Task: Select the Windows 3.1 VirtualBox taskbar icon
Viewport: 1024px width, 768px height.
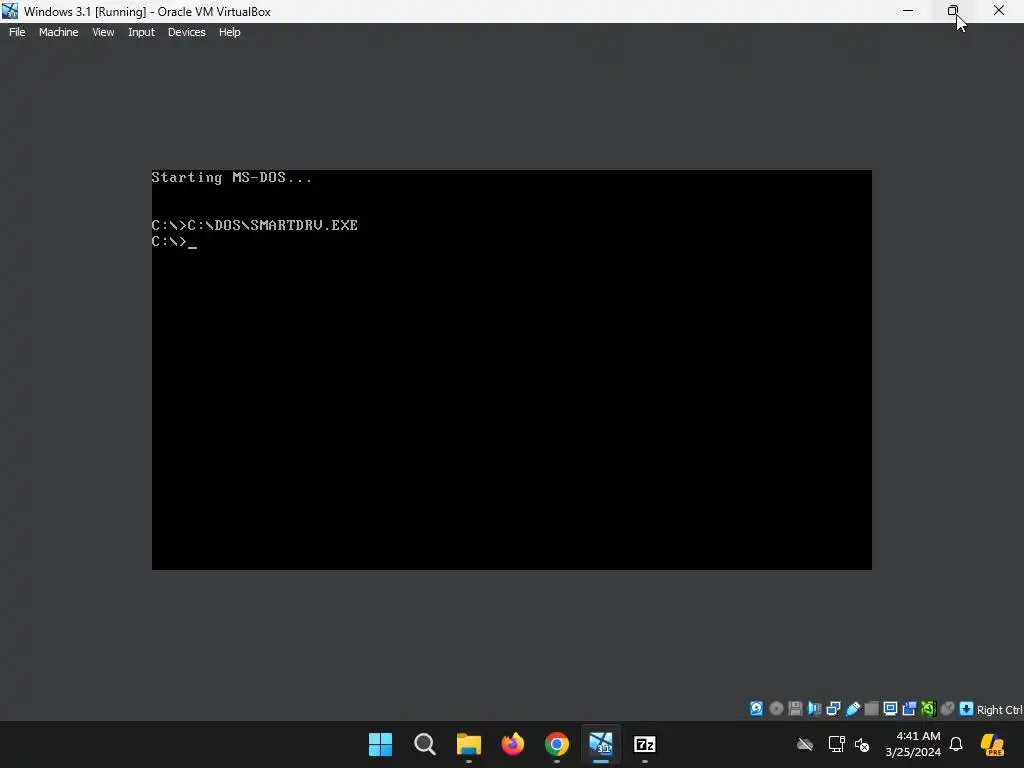Action: (601, 744)
